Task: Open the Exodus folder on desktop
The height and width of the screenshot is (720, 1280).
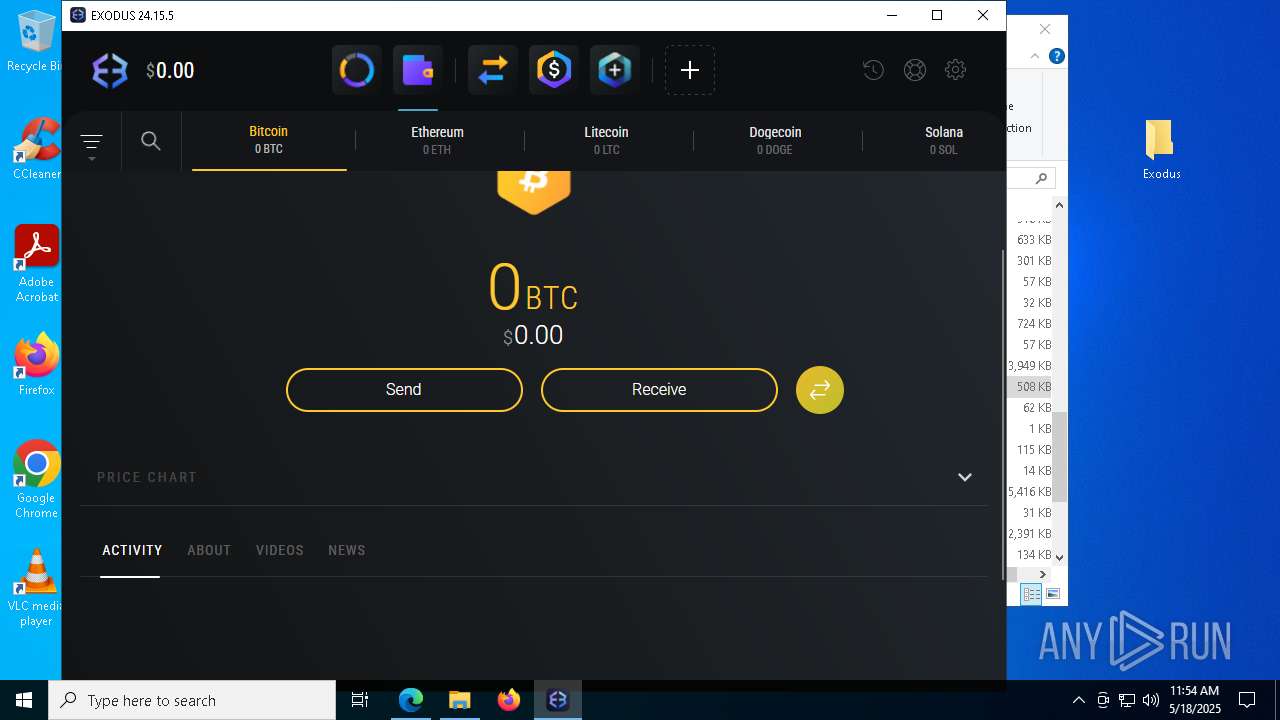Action: (x=1161, y=150)
